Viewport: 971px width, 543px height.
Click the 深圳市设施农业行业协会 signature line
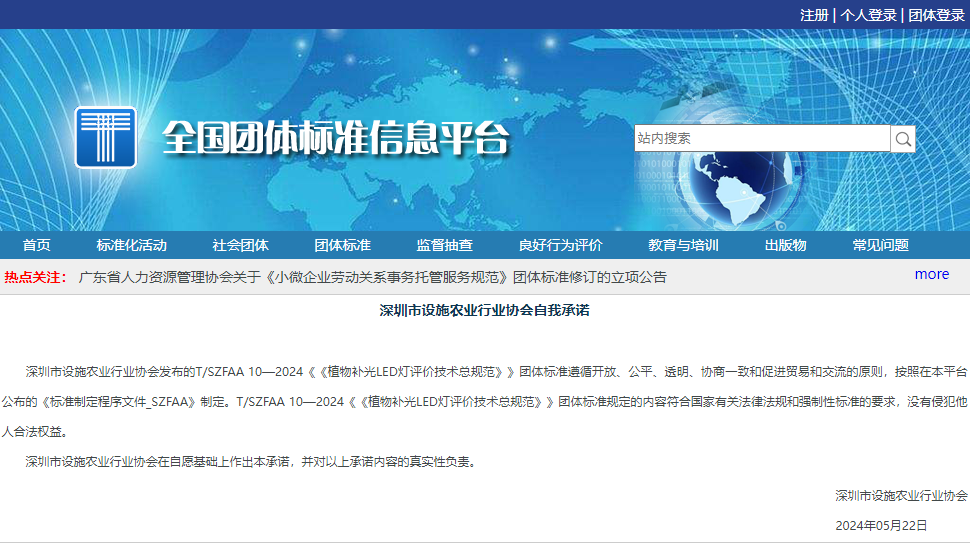(x=901, y=495)
